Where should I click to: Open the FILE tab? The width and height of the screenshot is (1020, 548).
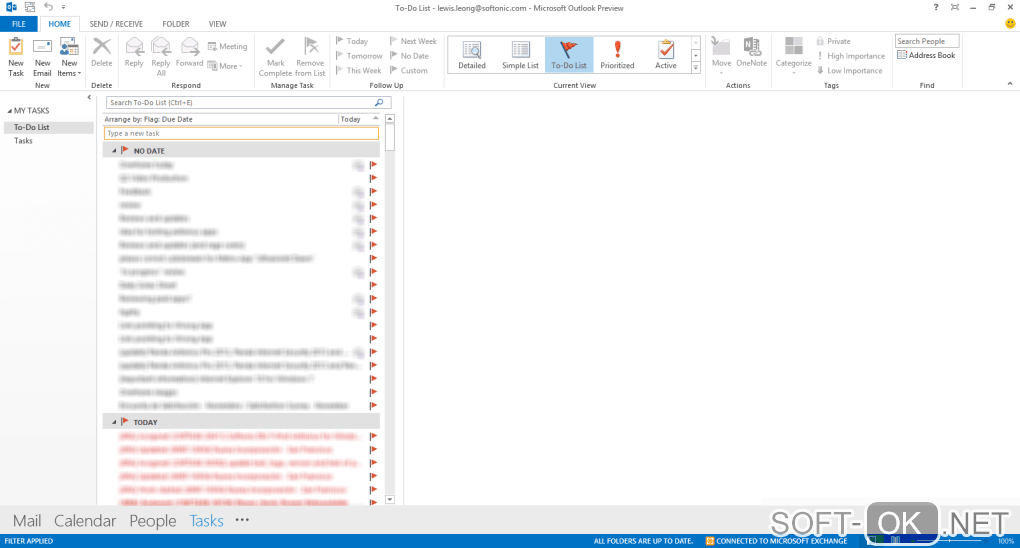click(19, 24)
